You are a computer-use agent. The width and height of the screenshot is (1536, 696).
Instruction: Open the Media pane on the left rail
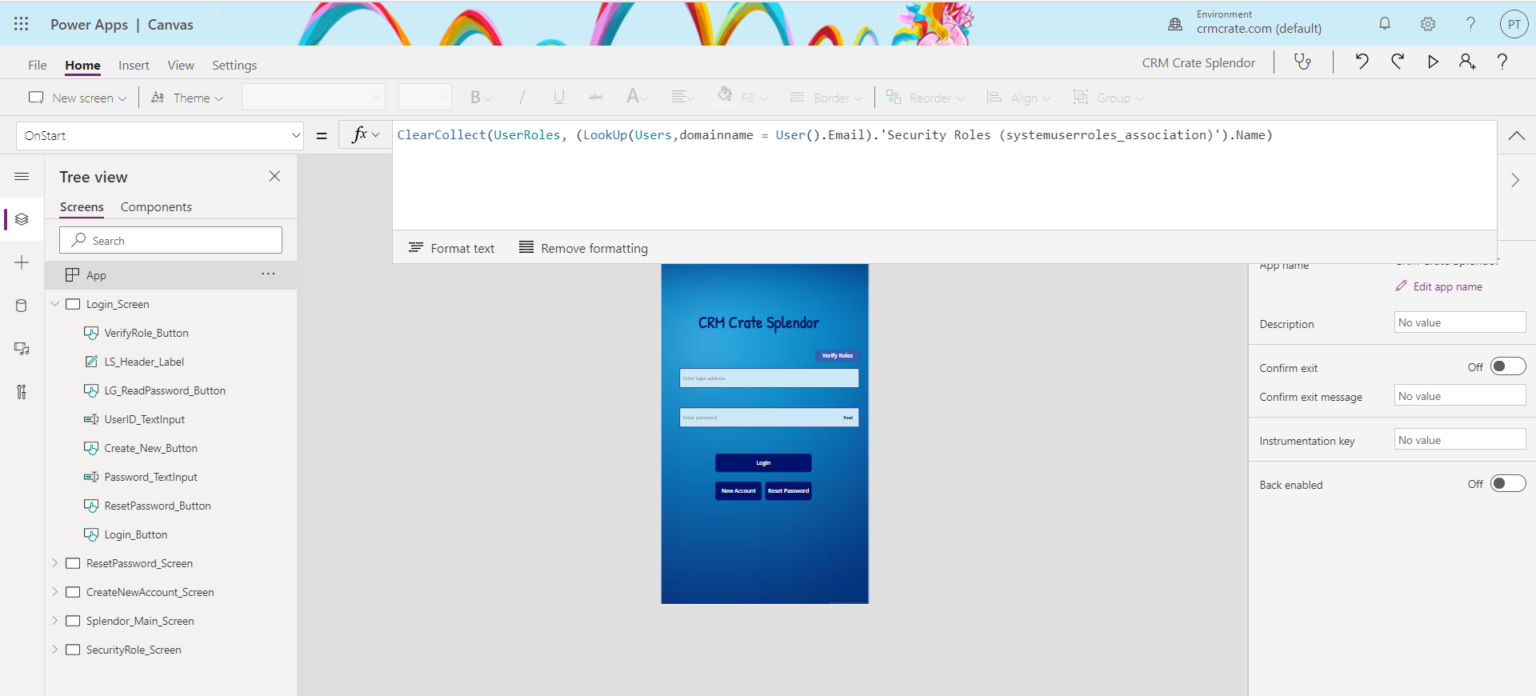tap(22, 348)
